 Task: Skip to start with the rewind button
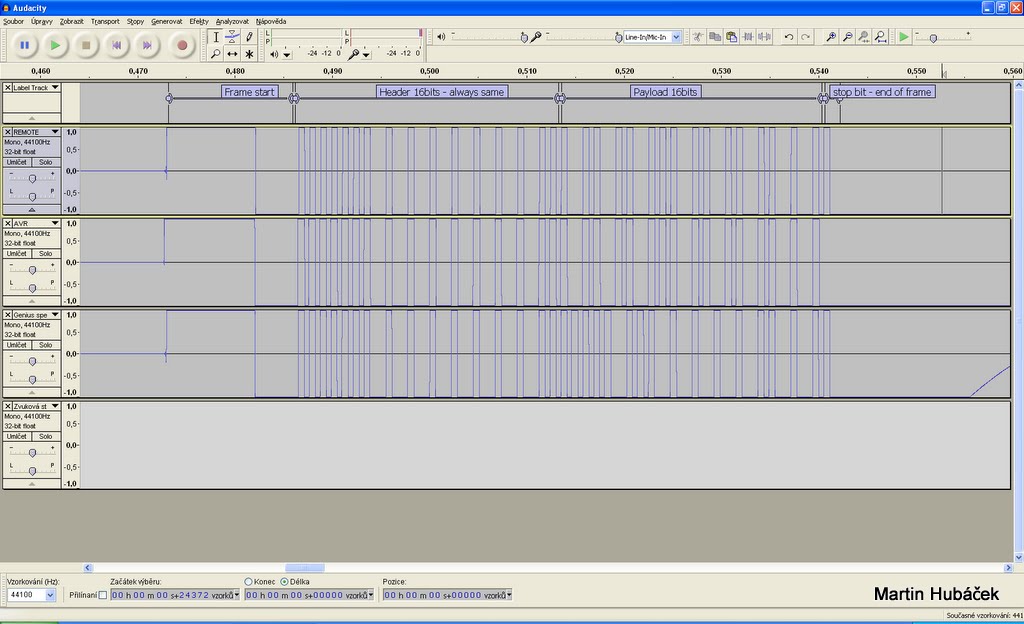click(x=116, y=45)
